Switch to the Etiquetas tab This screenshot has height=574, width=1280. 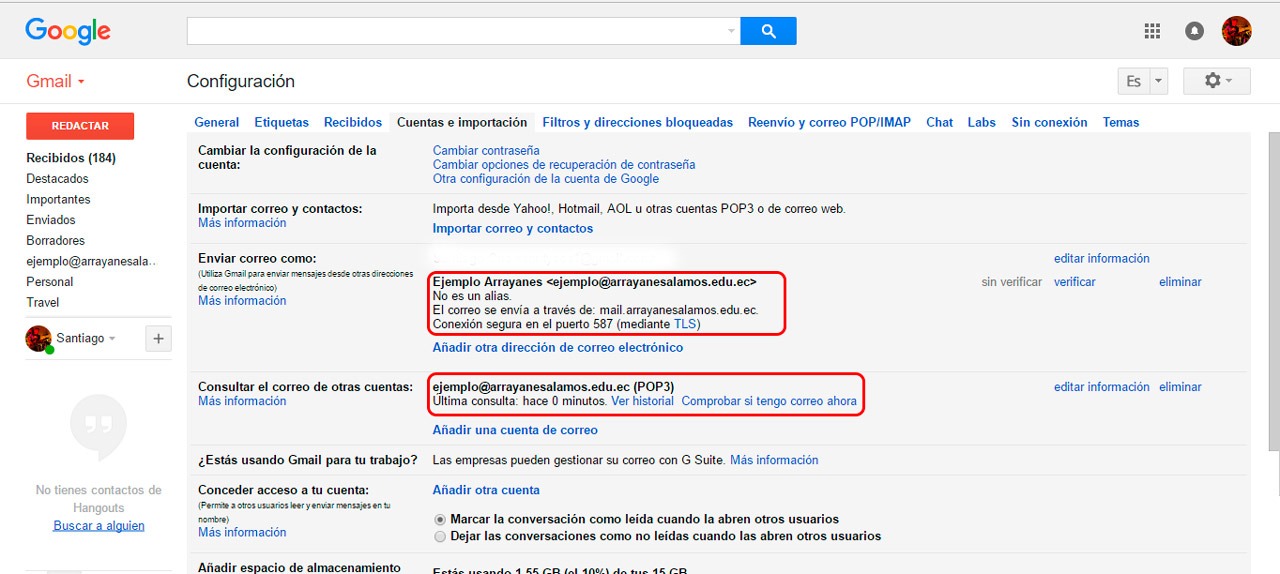pyautogui.click(x=281, y=122)
